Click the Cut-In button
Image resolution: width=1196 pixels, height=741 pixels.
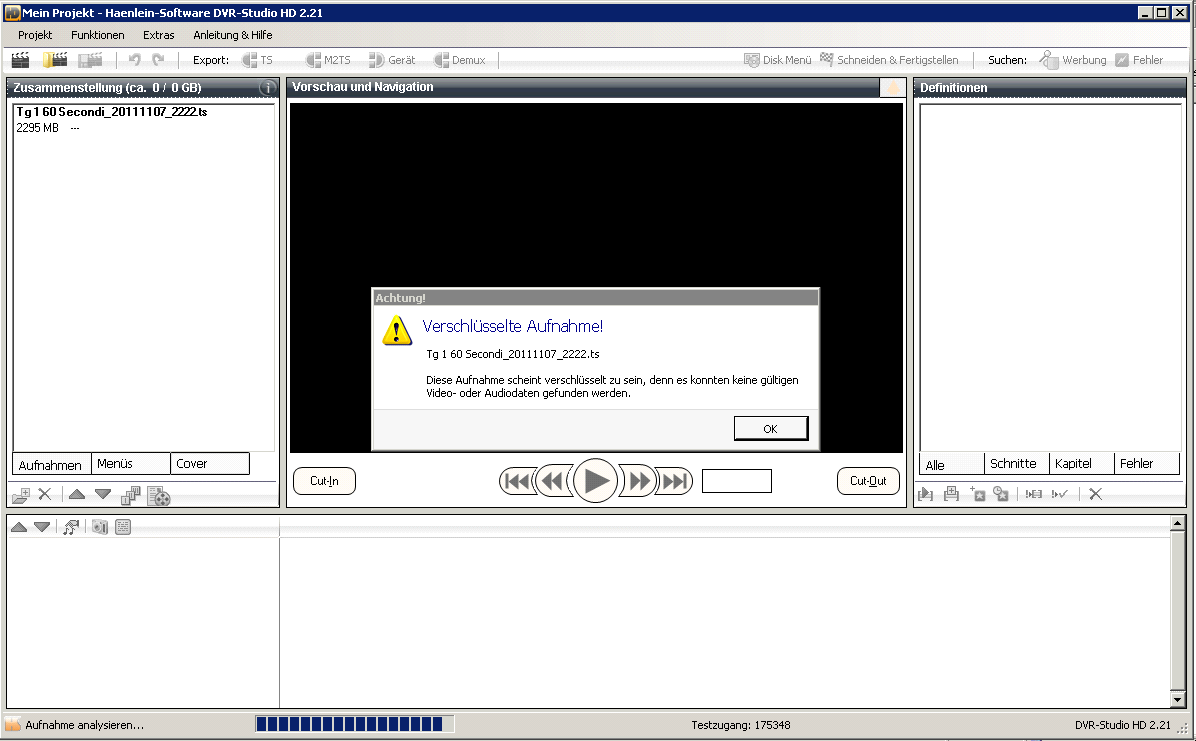click(x=324, y=481)
